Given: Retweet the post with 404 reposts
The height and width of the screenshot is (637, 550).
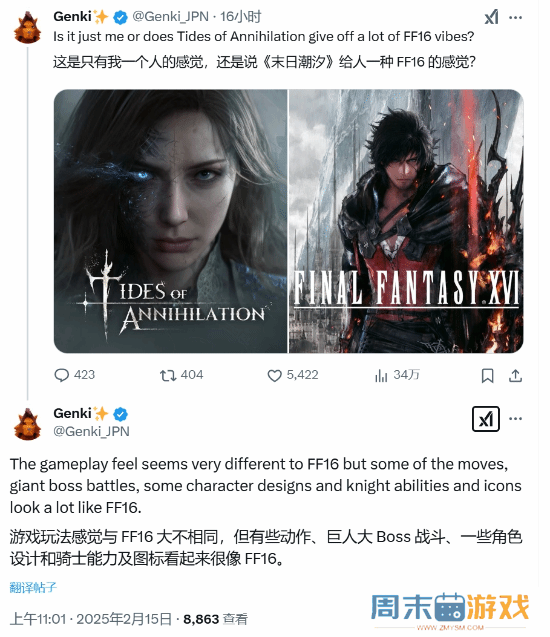Looking at the screenshot, I should [168, 375].
